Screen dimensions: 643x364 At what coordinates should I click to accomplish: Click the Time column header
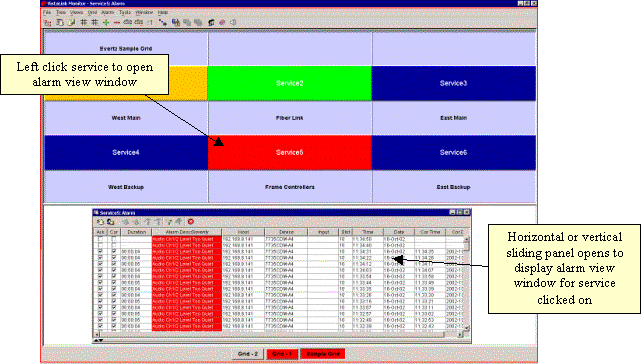368,232
